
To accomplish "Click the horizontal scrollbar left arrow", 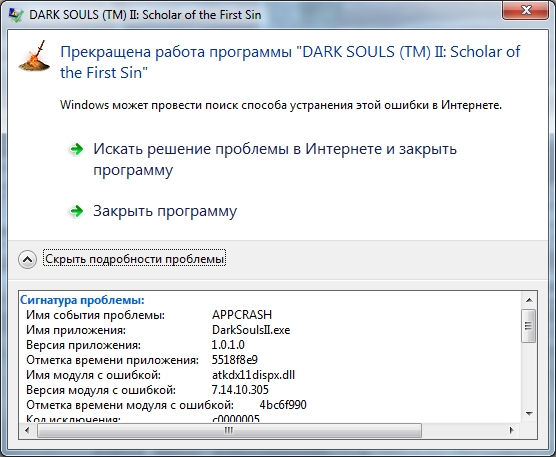I will 27,430.
